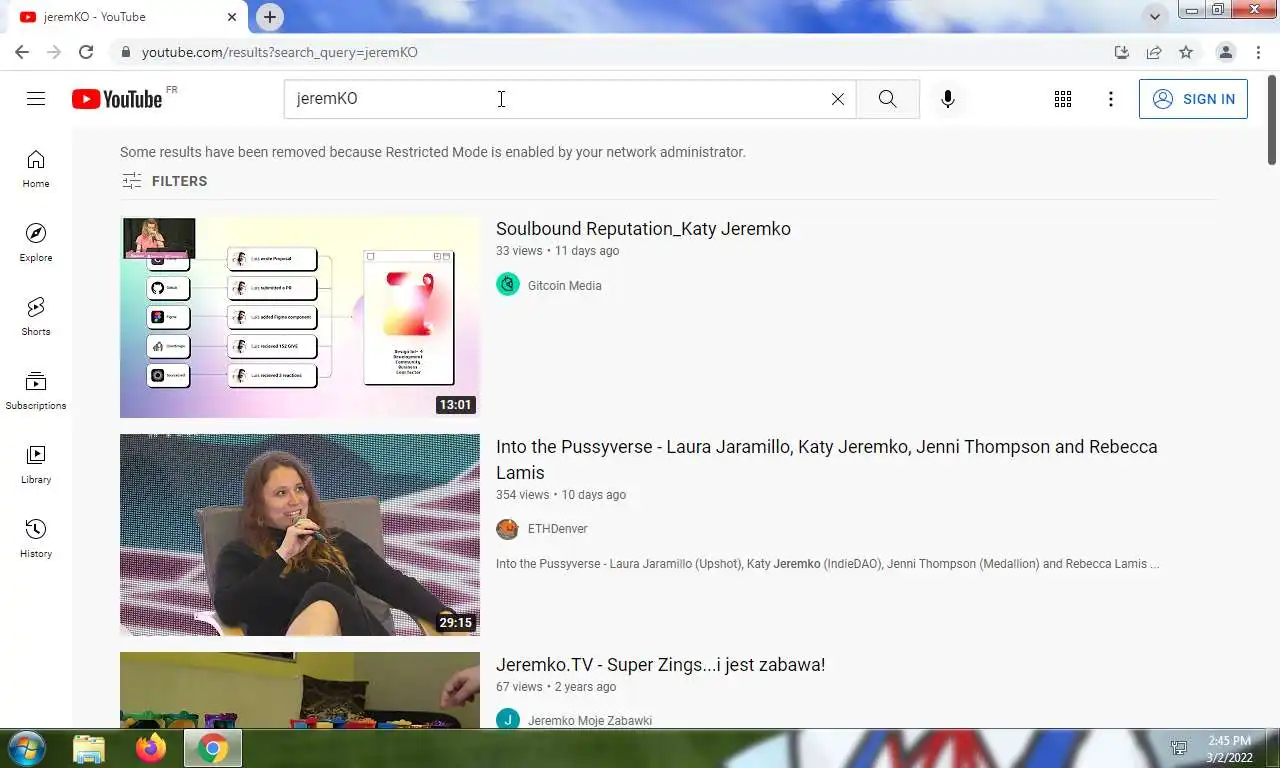Screen dimensions: 1280x768
Task: Click the install app icon in address bar
Action: tap(1122, 52)
